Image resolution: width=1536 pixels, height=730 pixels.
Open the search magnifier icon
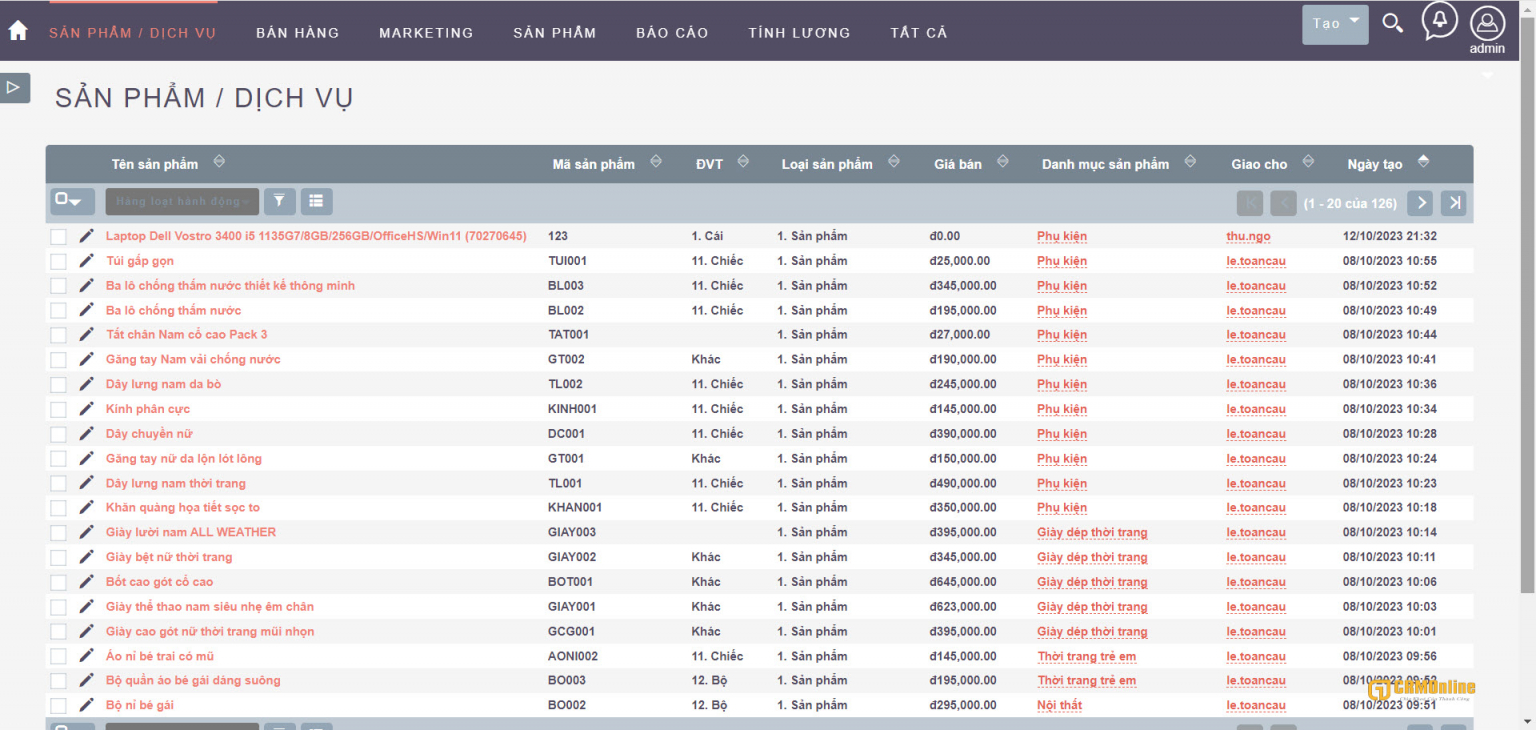tap(1392, 23)
